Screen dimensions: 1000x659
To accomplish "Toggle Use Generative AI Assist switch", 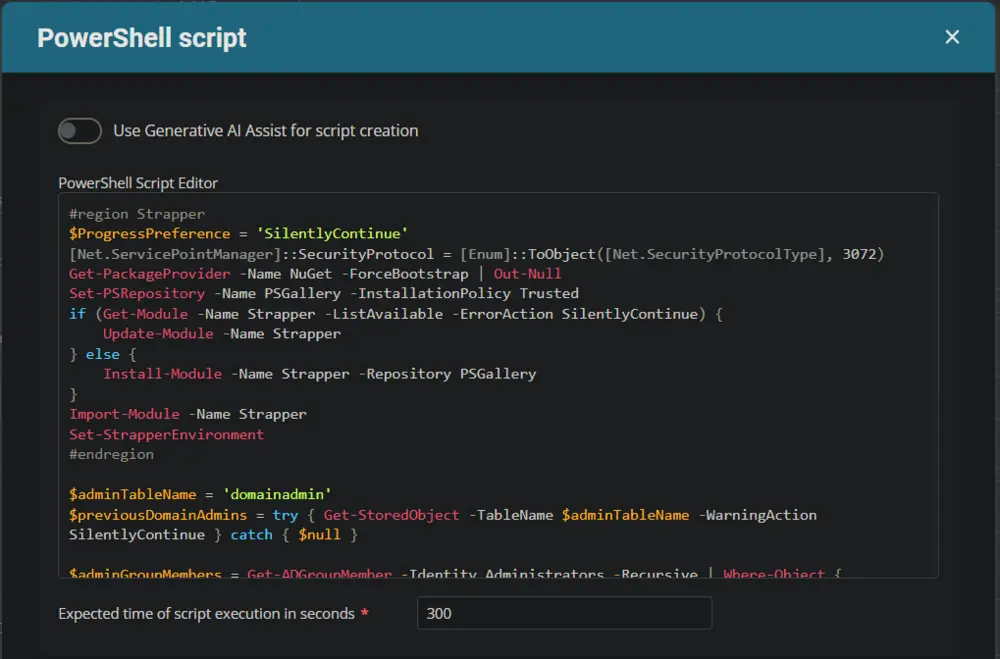I will (80, 131).
